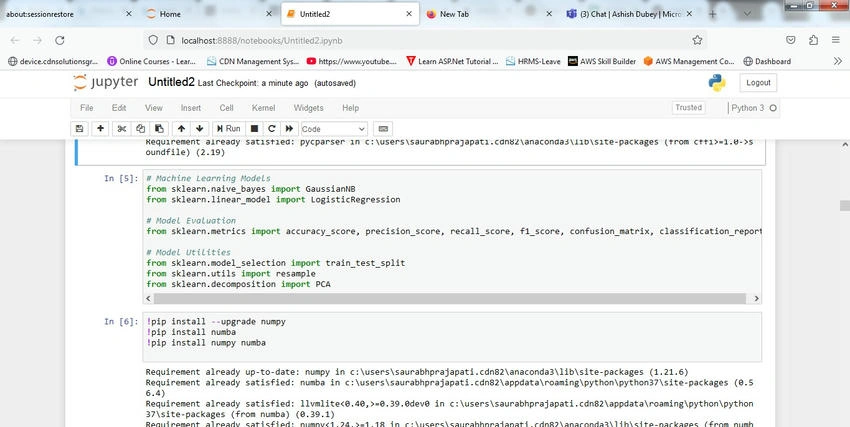The height and width of the screenshot is (427, 850).
Task: Restart kernel and run all icon
Action: click(289, 128)
